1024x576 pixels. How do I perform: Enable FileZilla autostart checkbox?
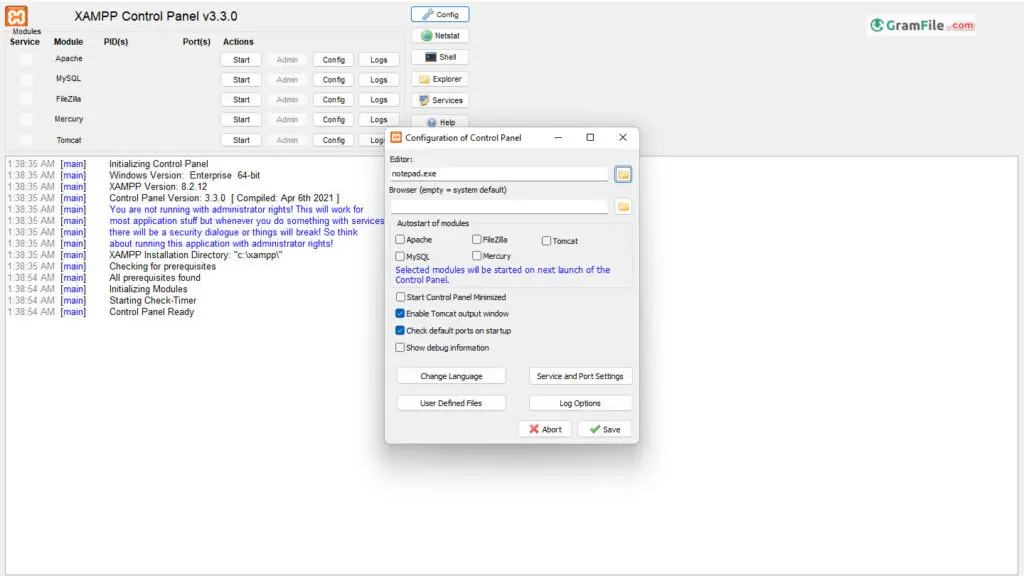[477, 240]
